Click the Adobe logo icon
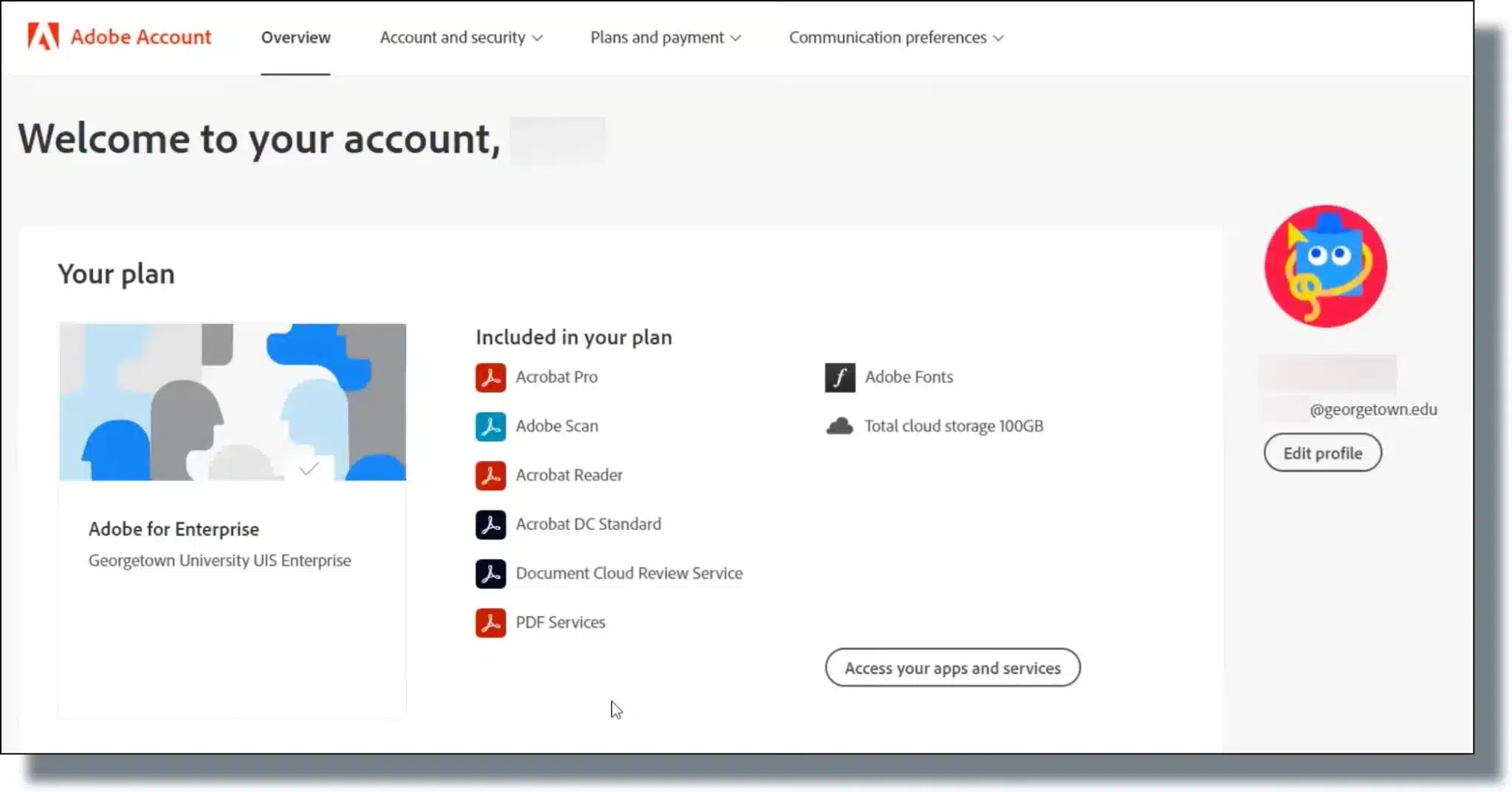 click(43, 36)
